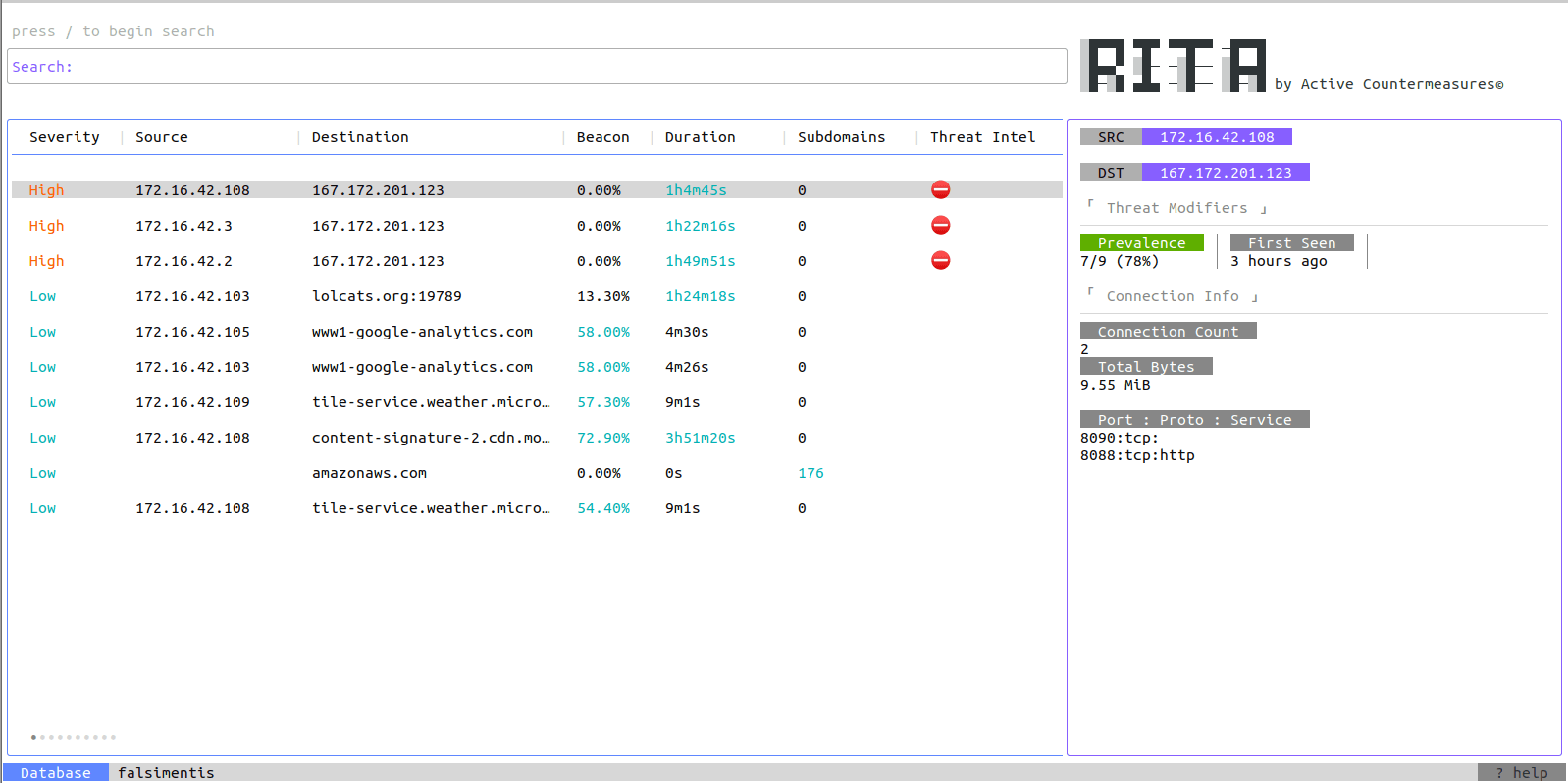Click the 7/9 (78%) prevalence value
Screen dimensions: 1568x783
(1120, 261)
